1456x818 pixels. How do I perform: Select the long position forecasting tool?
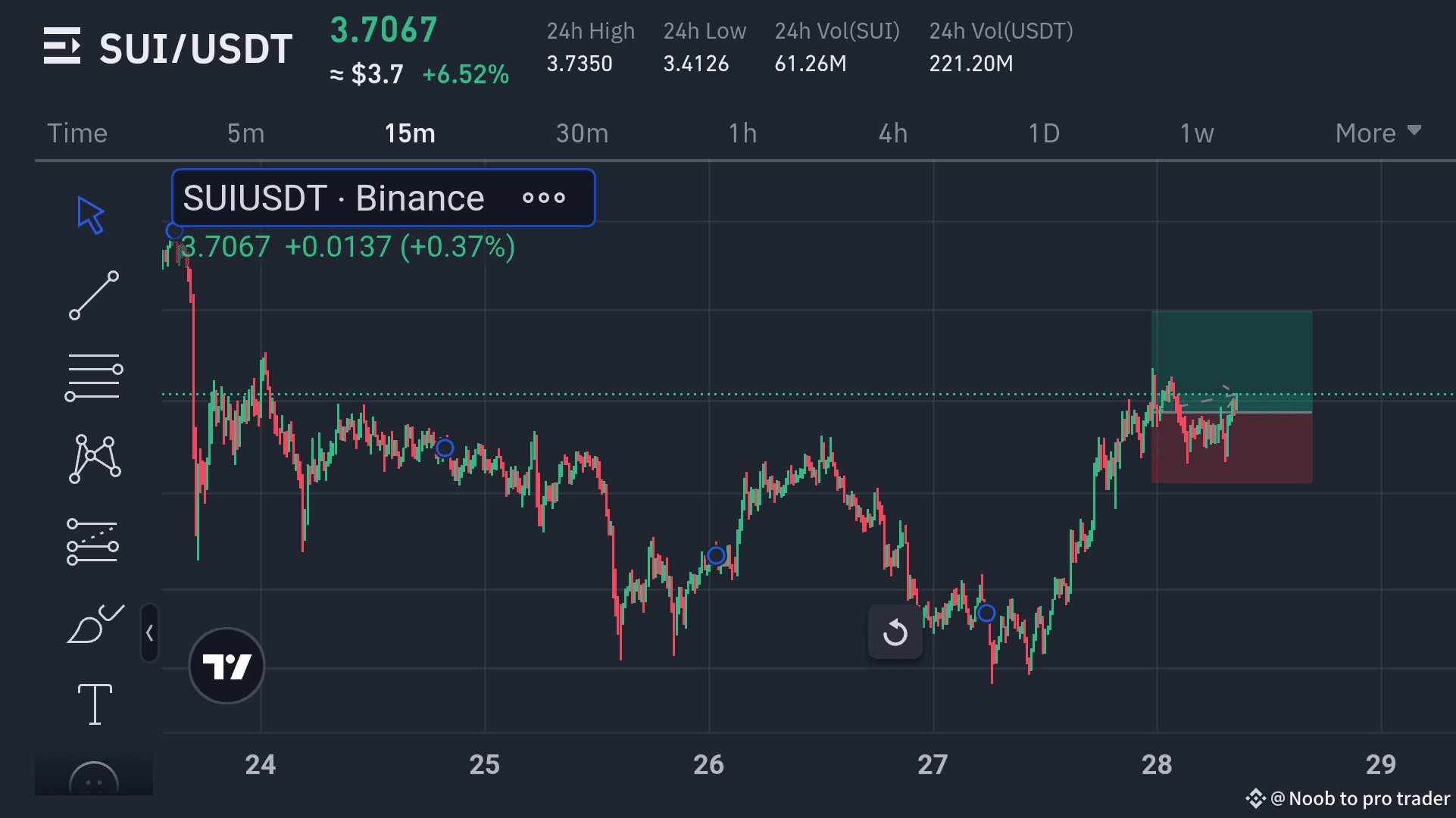tap(92, 542)
